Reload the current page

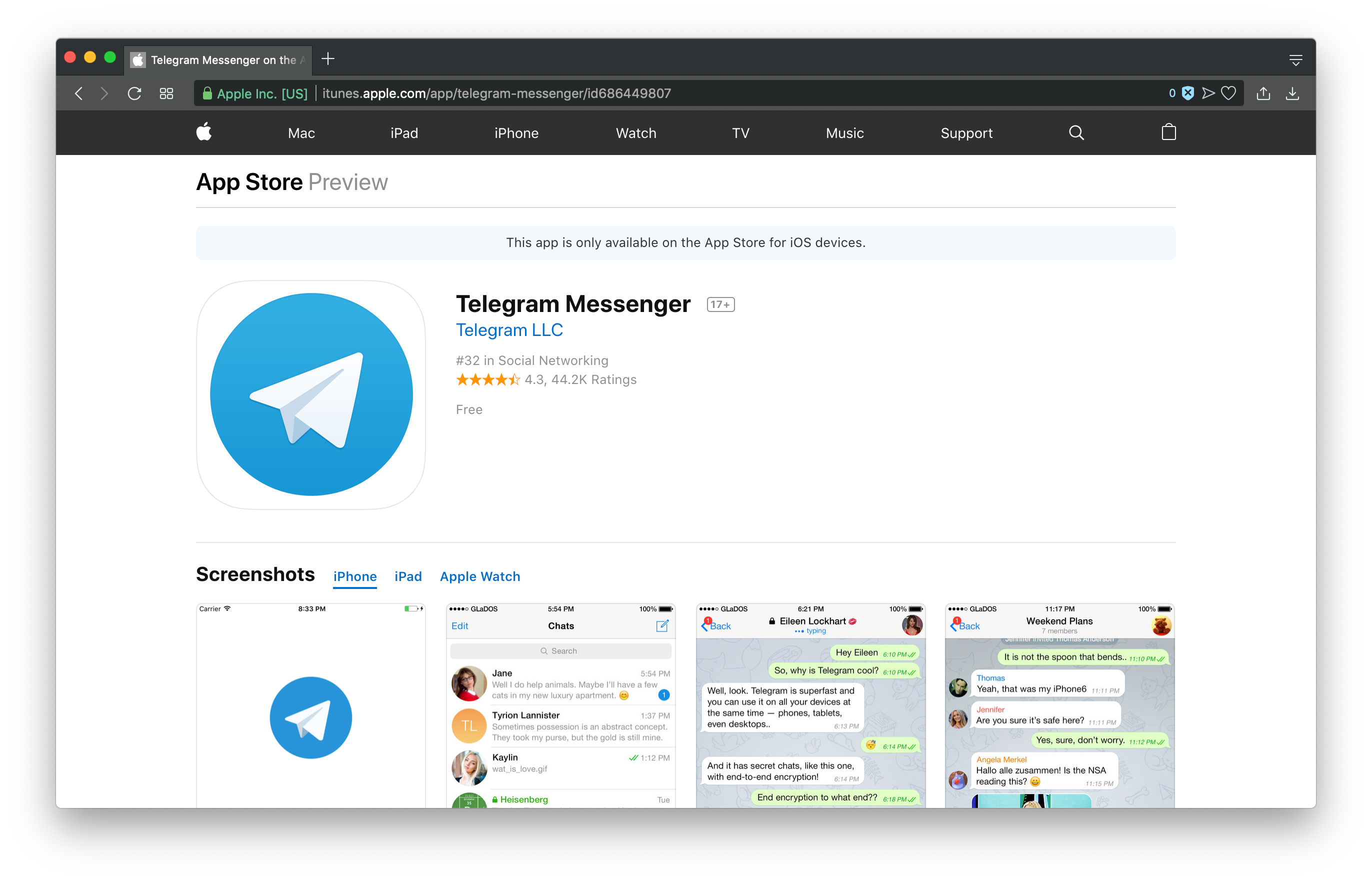(134, 93)
